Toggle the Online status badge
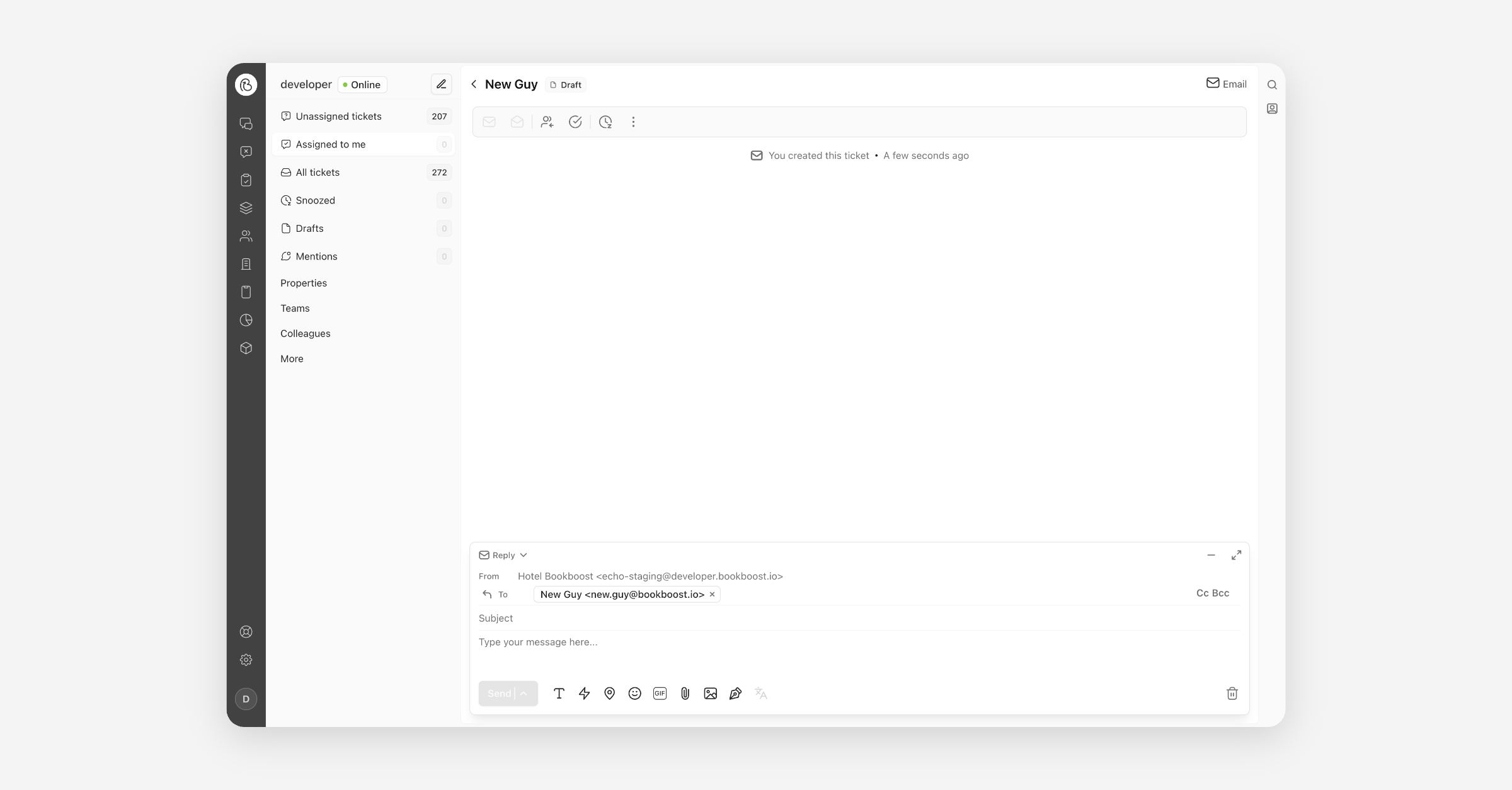 click(362, 85)
